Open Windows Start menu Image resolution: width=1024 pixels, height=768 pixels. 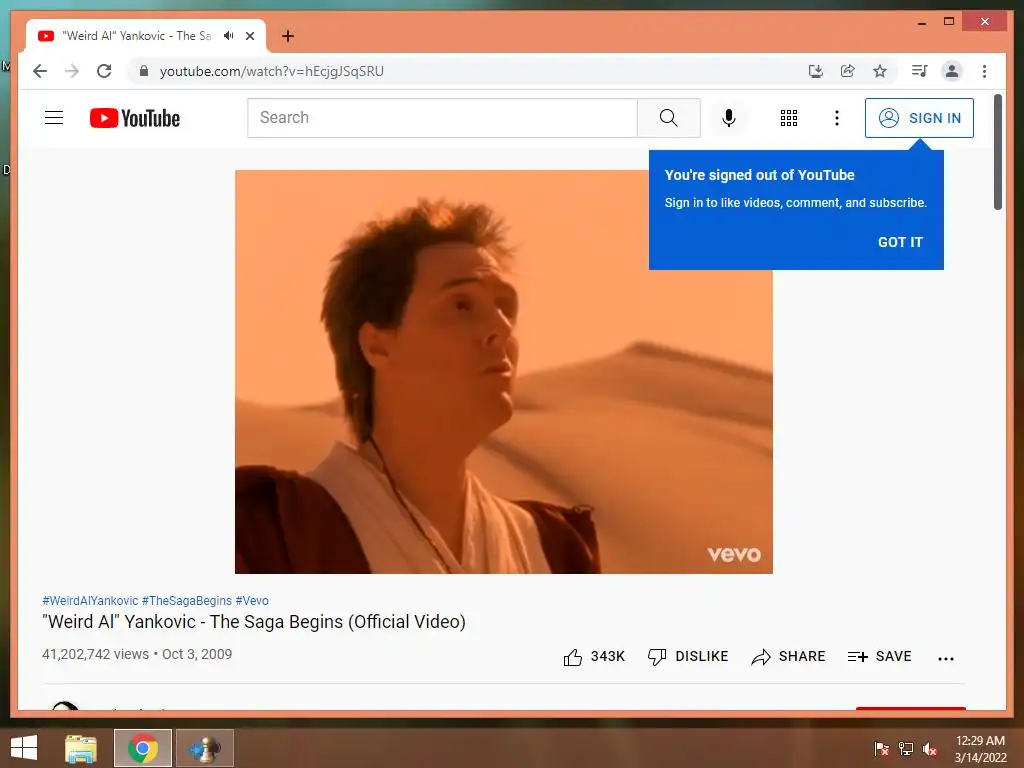pos(24,748)
